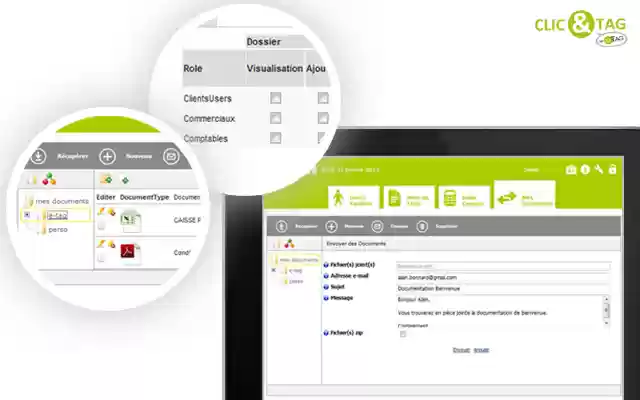
Task: Collapse the tree node box on tablet screen
Action: point(273,270)
